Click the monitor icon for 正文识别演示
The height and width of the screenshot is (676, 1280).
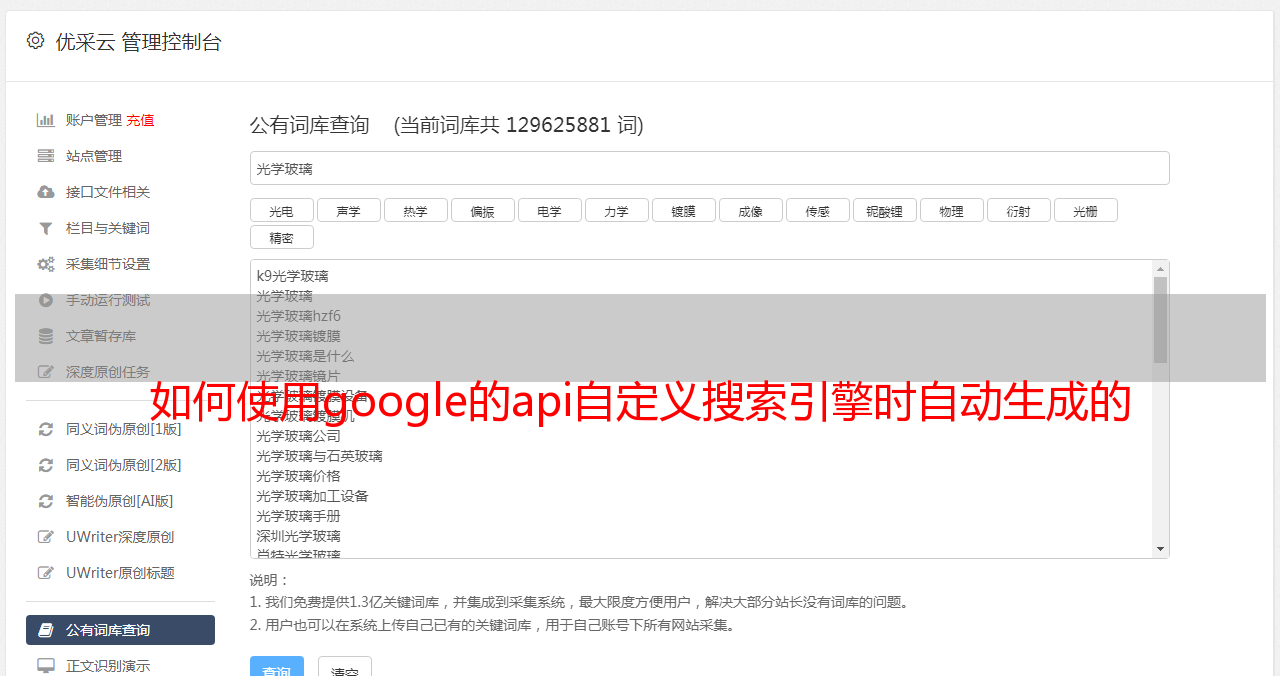45,665
